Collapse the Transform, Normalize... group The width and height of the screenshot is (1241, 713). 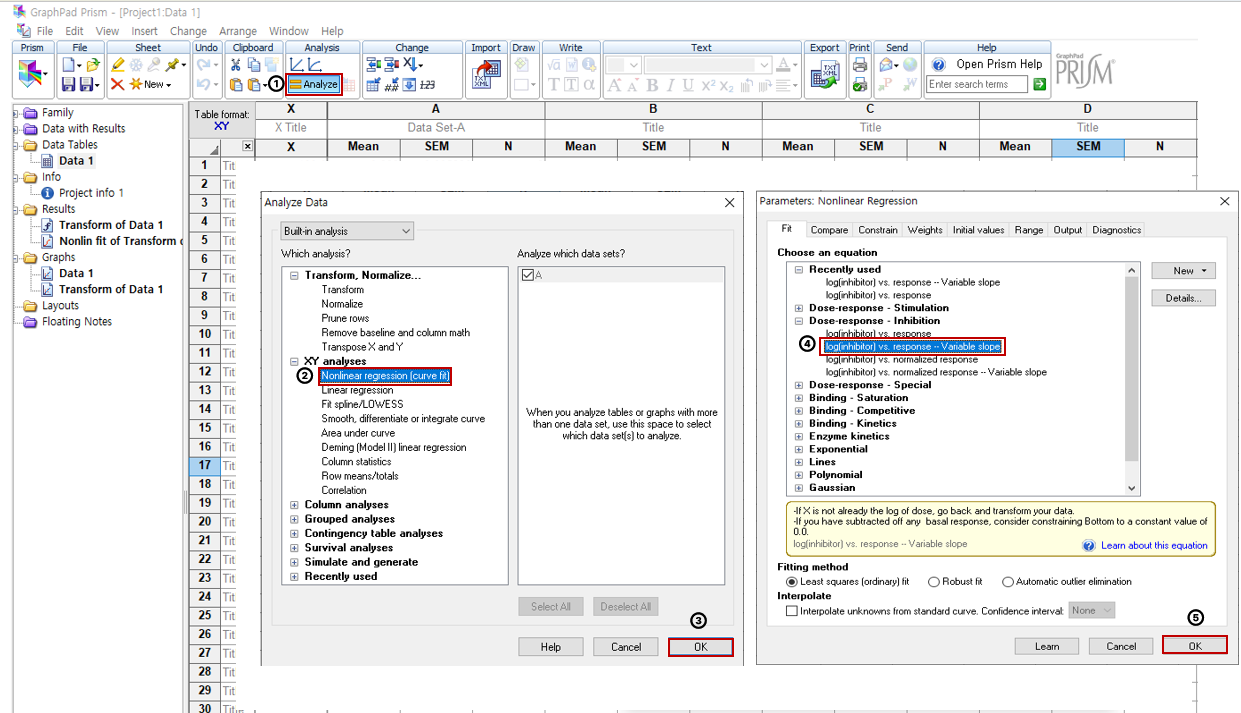(x=295, y=275)
